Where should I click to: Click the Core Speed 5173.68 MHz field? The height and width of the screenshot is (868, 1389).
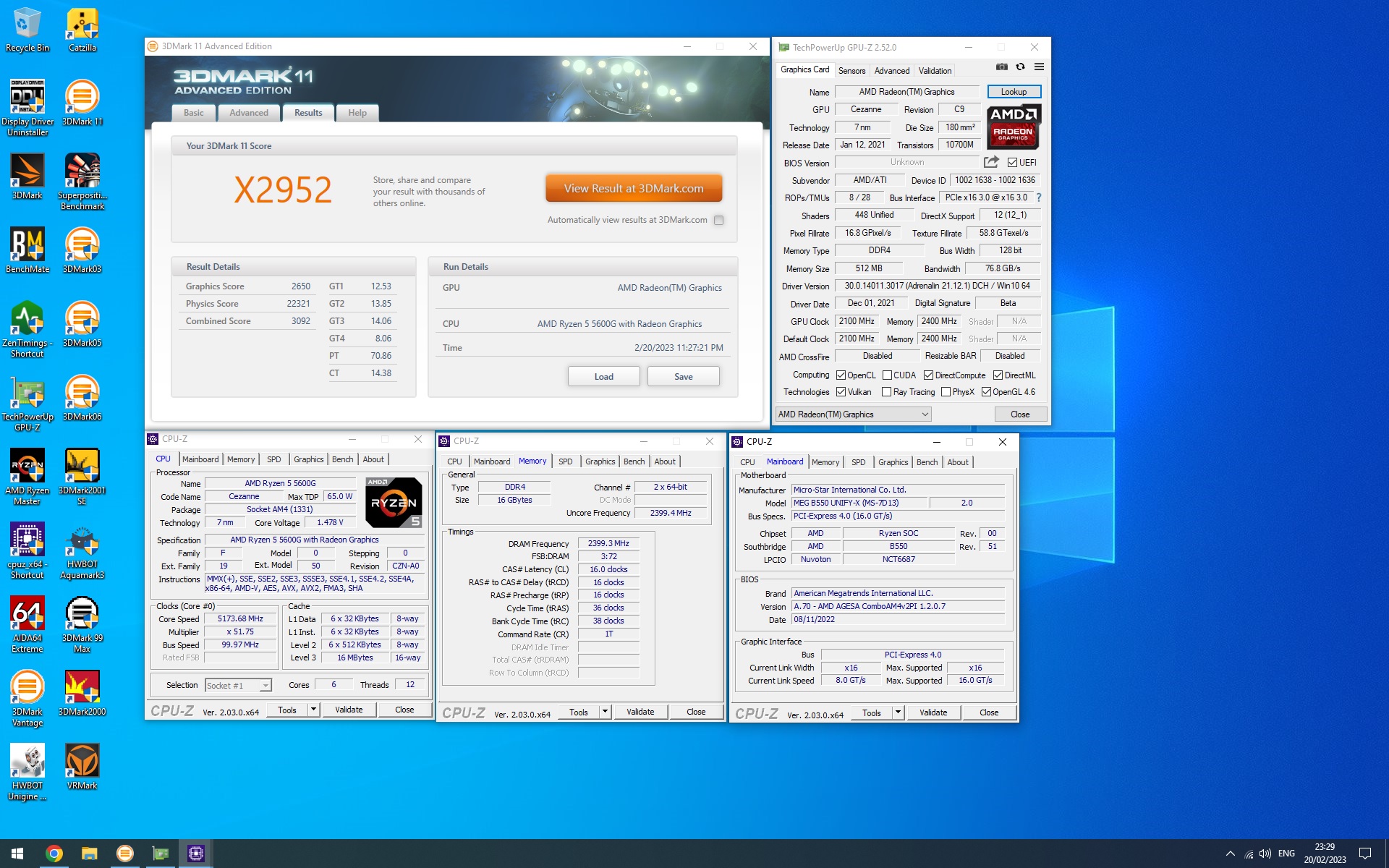240,619
